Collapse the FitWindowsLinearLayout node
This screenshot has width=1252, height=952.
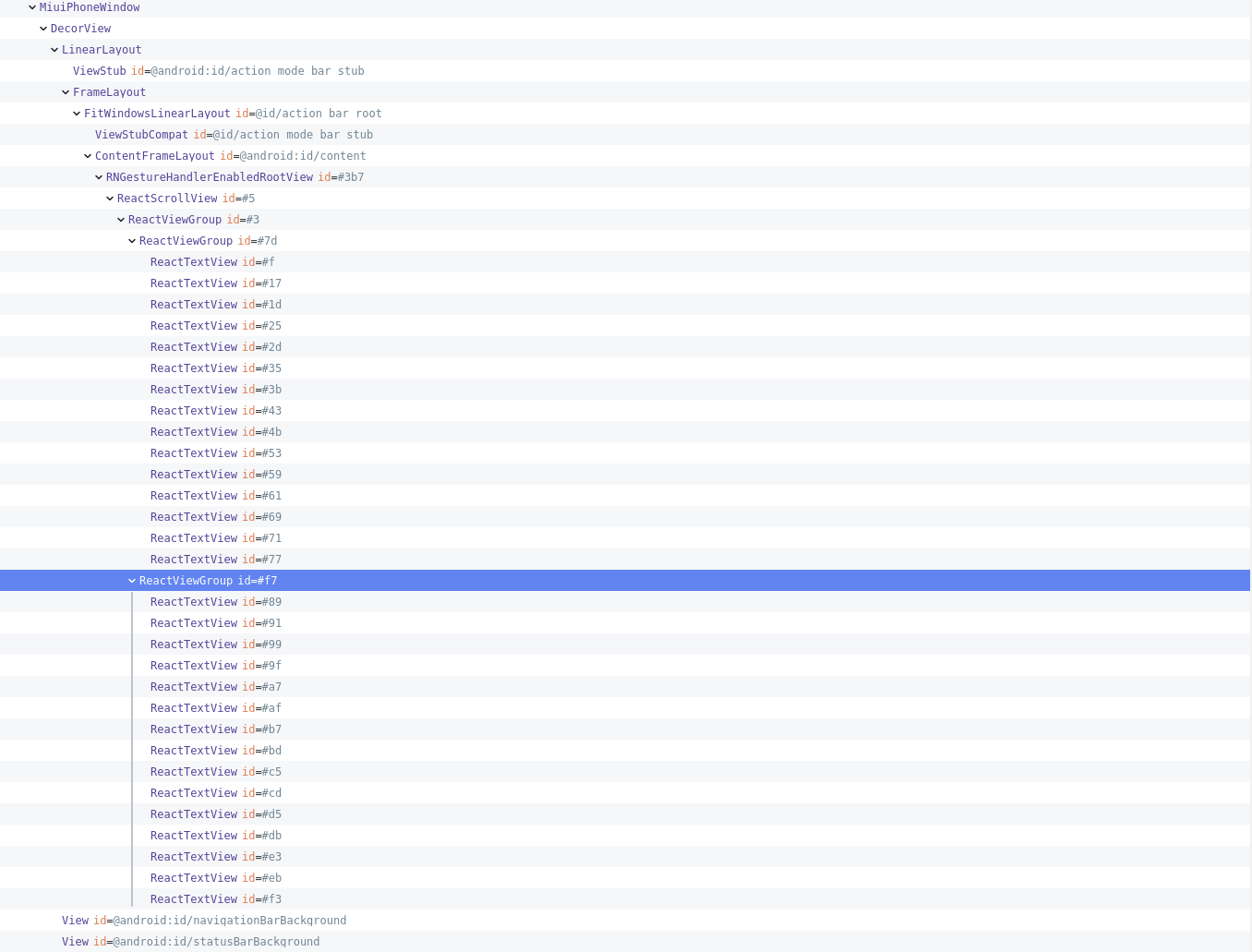point(77,114)
